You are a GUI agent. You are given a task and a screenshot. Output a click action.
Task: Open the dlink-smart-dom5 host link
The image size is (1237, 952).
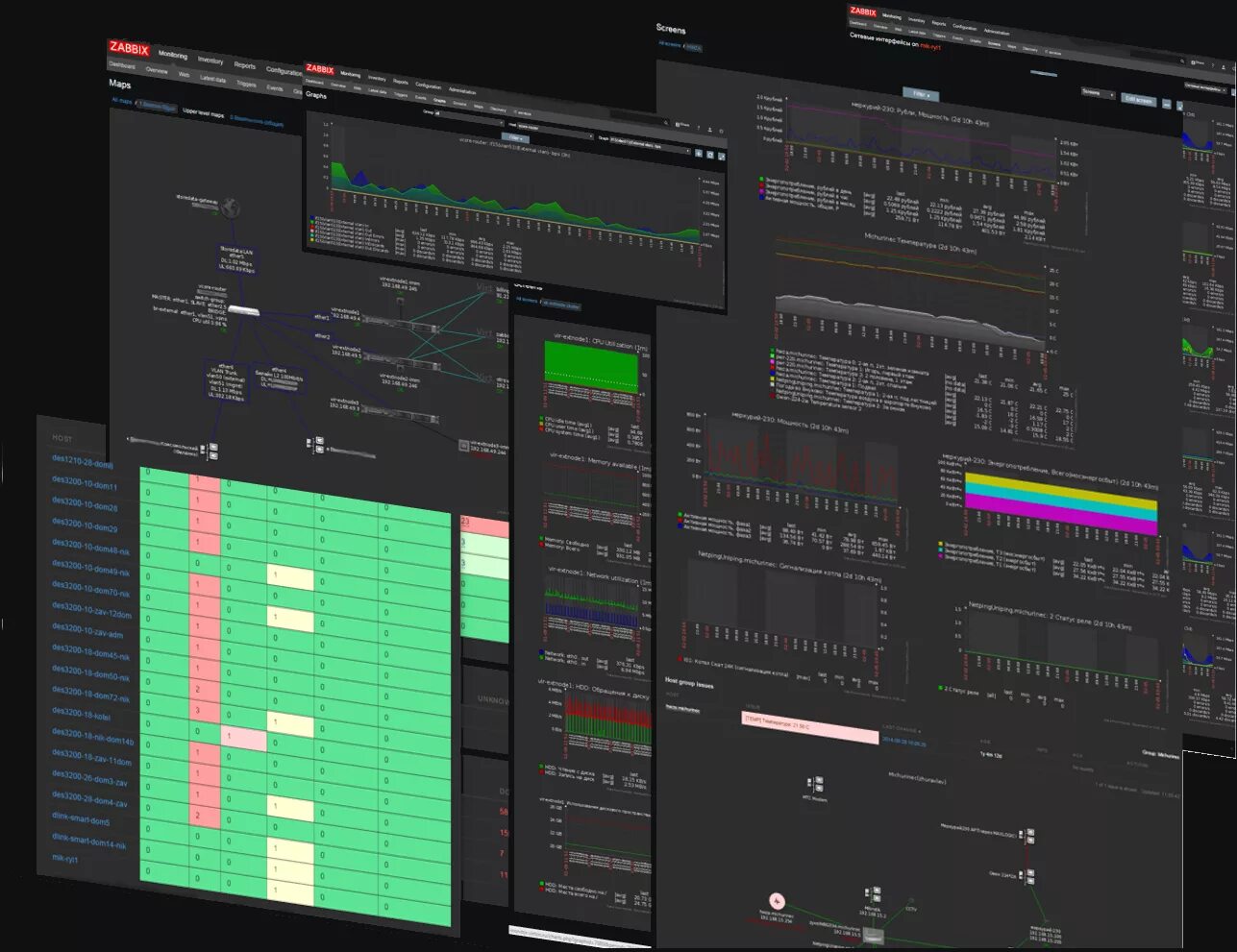tap(81, 818)
